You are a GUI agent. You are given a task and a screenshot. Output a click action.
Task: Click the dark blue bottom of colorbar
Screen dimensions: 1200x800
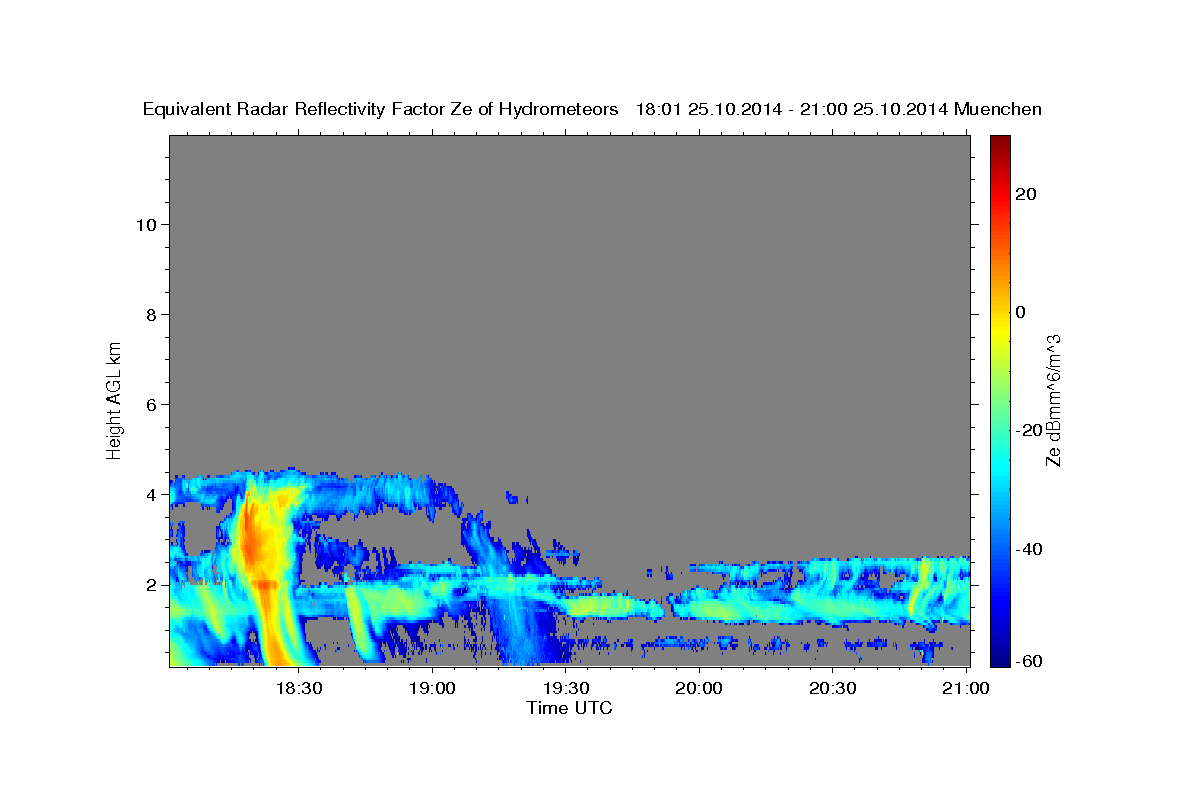(x=999, y=655)
